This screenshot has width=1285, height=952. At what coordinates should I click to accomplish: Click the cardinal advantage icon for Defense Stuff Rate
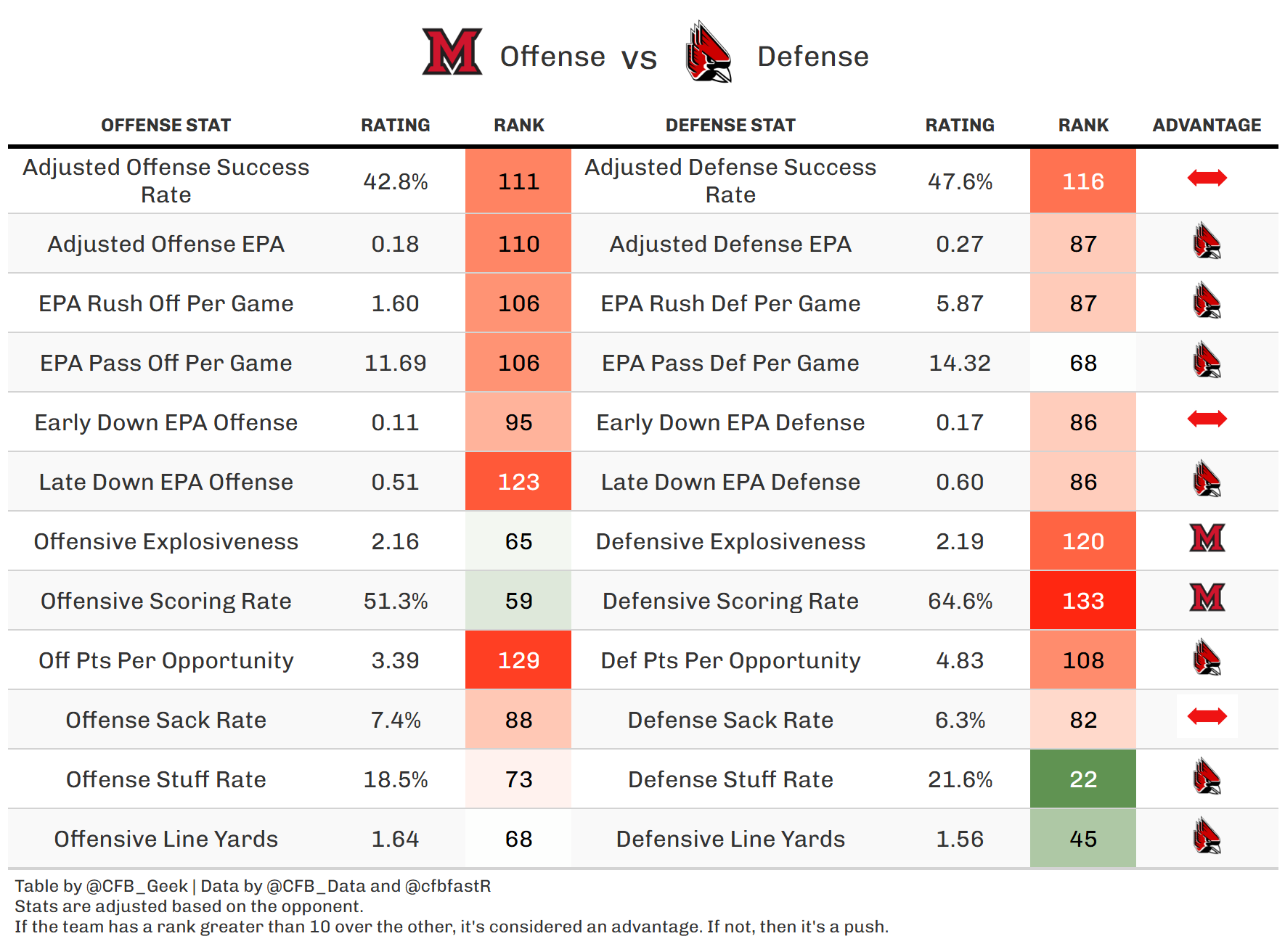[1207, 776]
